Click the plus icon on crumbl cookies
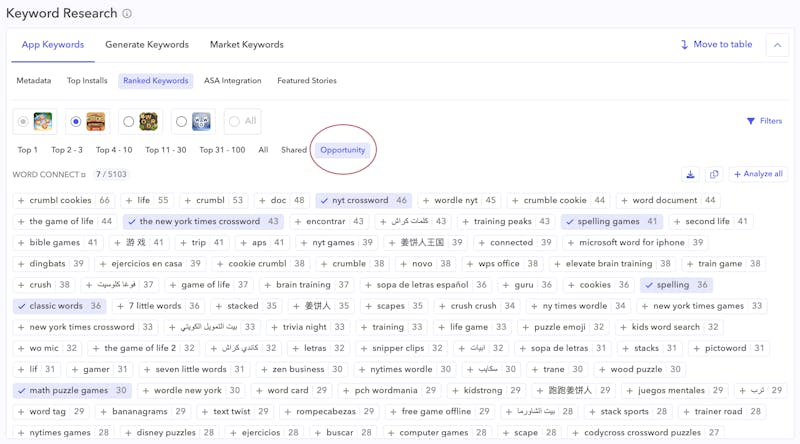The image size is (800, 444). [21, 200]
